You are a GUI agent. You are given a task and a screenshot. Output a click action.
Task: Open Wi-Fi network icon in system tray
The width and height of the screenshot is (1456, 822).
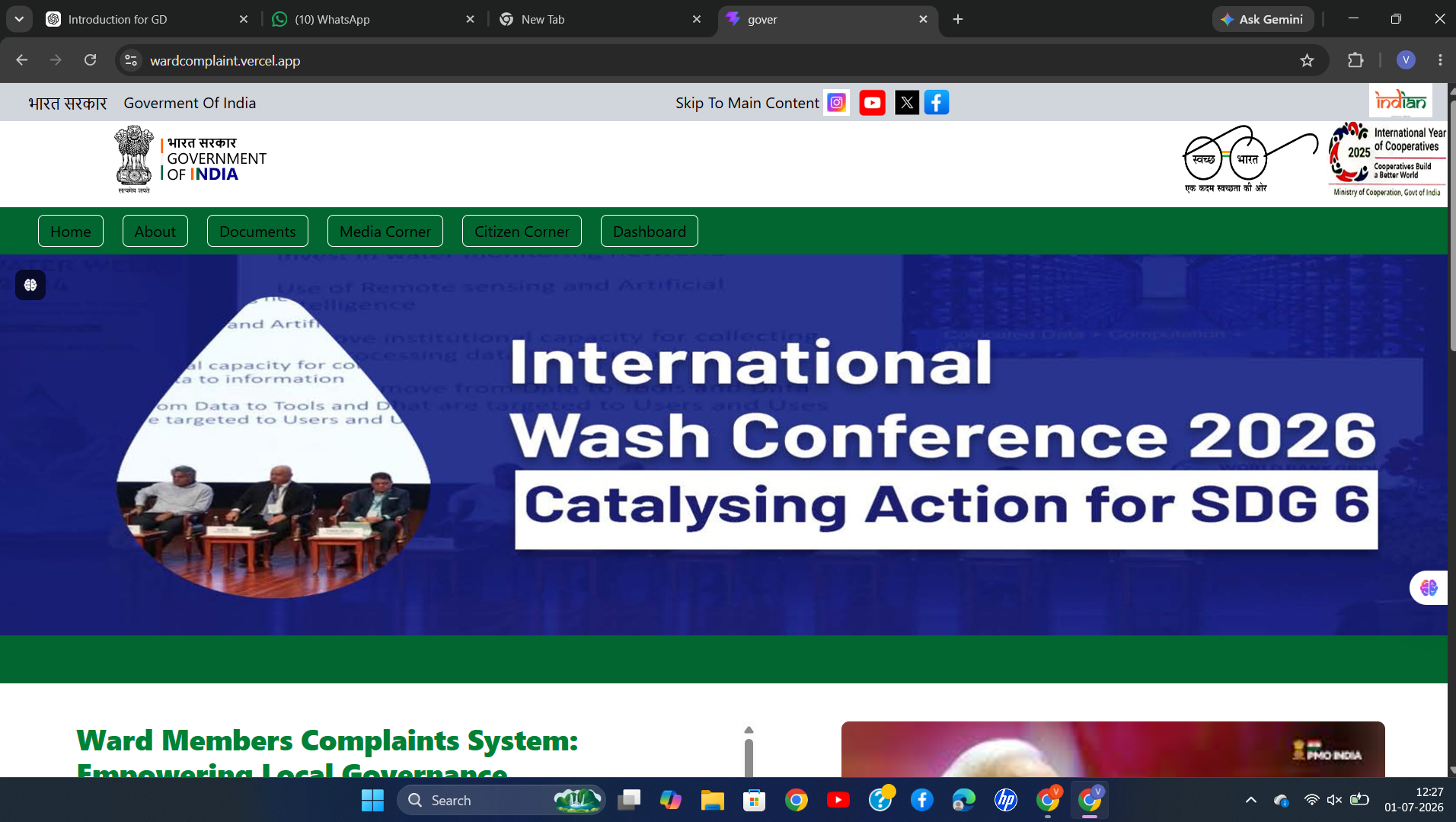1311,800
